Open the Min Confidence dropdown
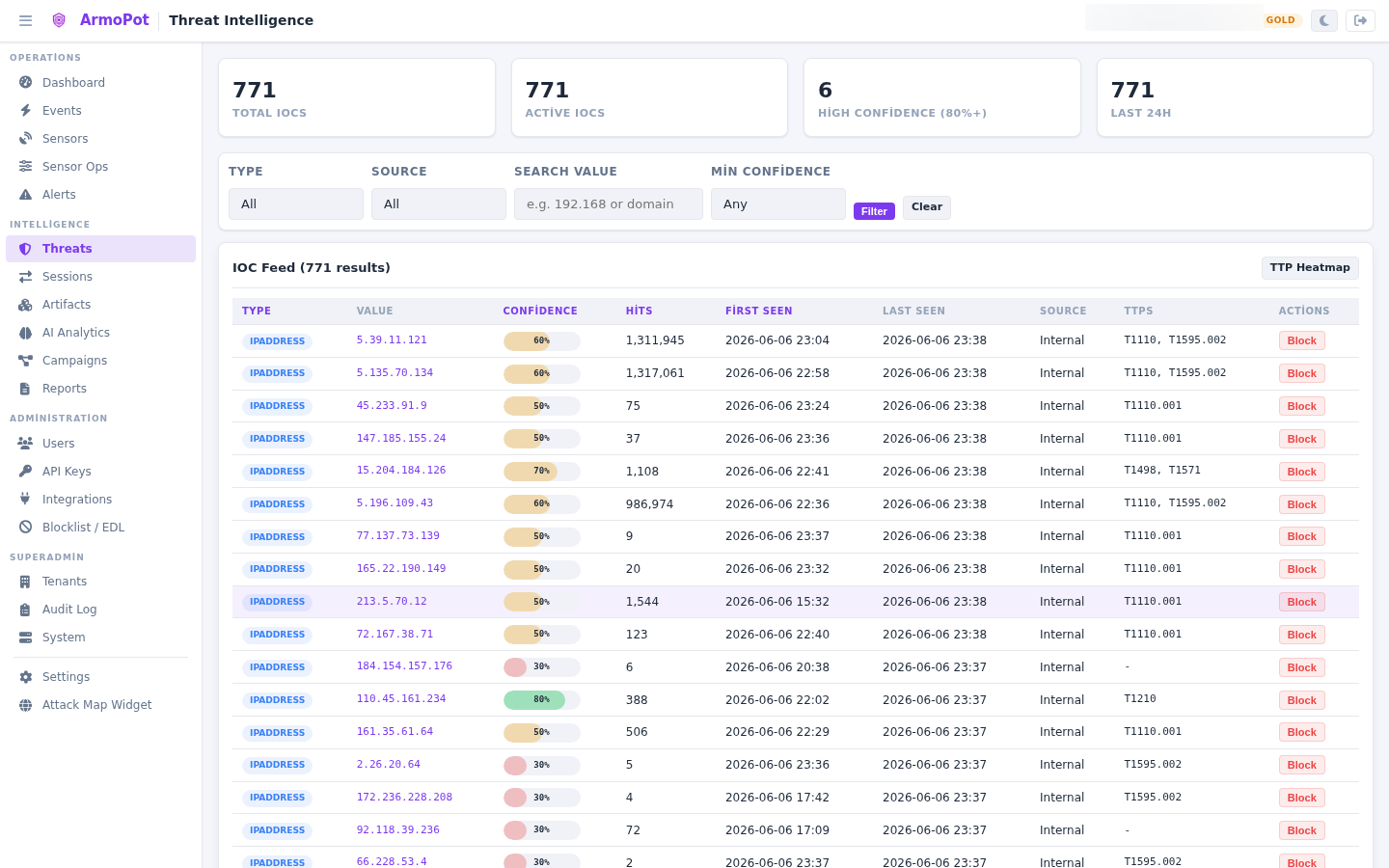The width and height of the screenshot is (1389, 868). coord(778,204)
